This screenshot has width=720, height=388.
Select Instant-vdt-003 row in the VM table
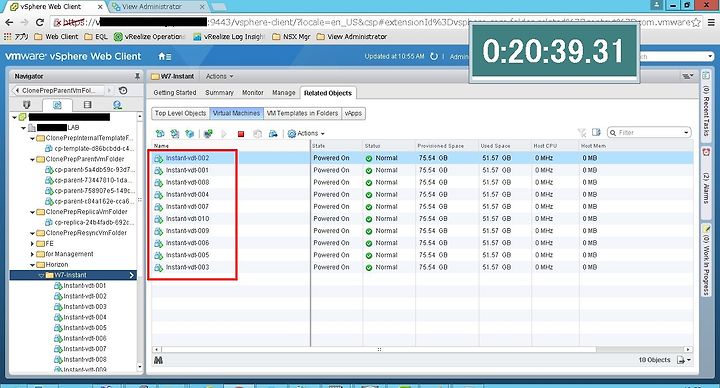coord(422,267)
